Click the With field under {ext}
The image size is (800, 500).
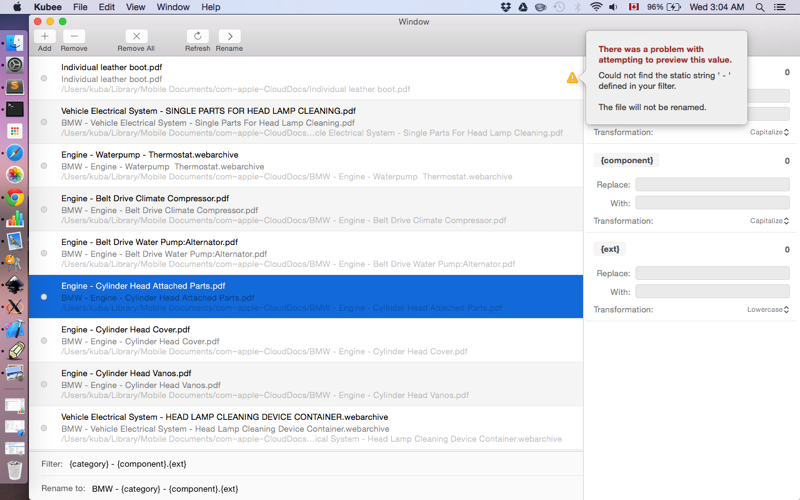[712, 292]
